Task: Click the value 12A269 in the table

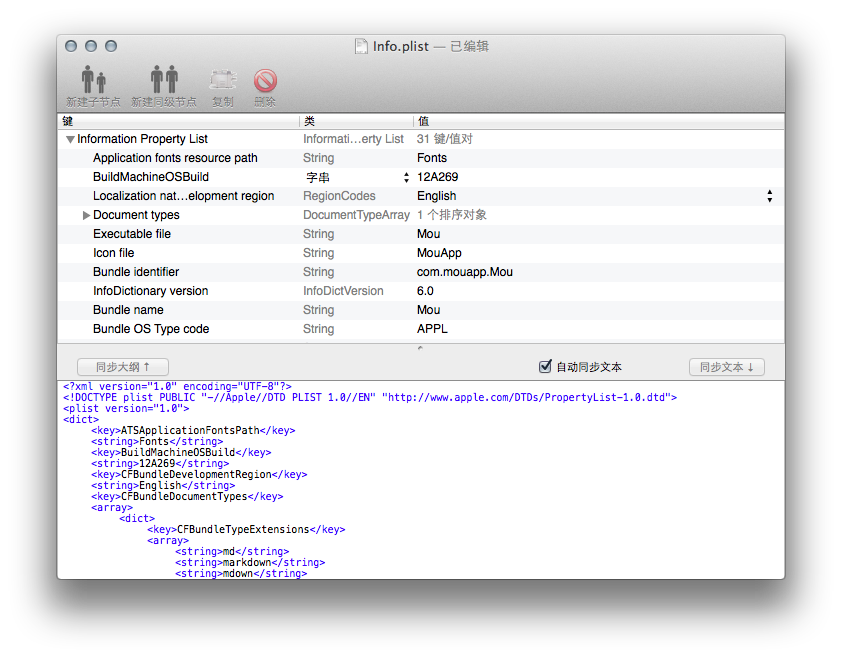Action: coord(438,177)
